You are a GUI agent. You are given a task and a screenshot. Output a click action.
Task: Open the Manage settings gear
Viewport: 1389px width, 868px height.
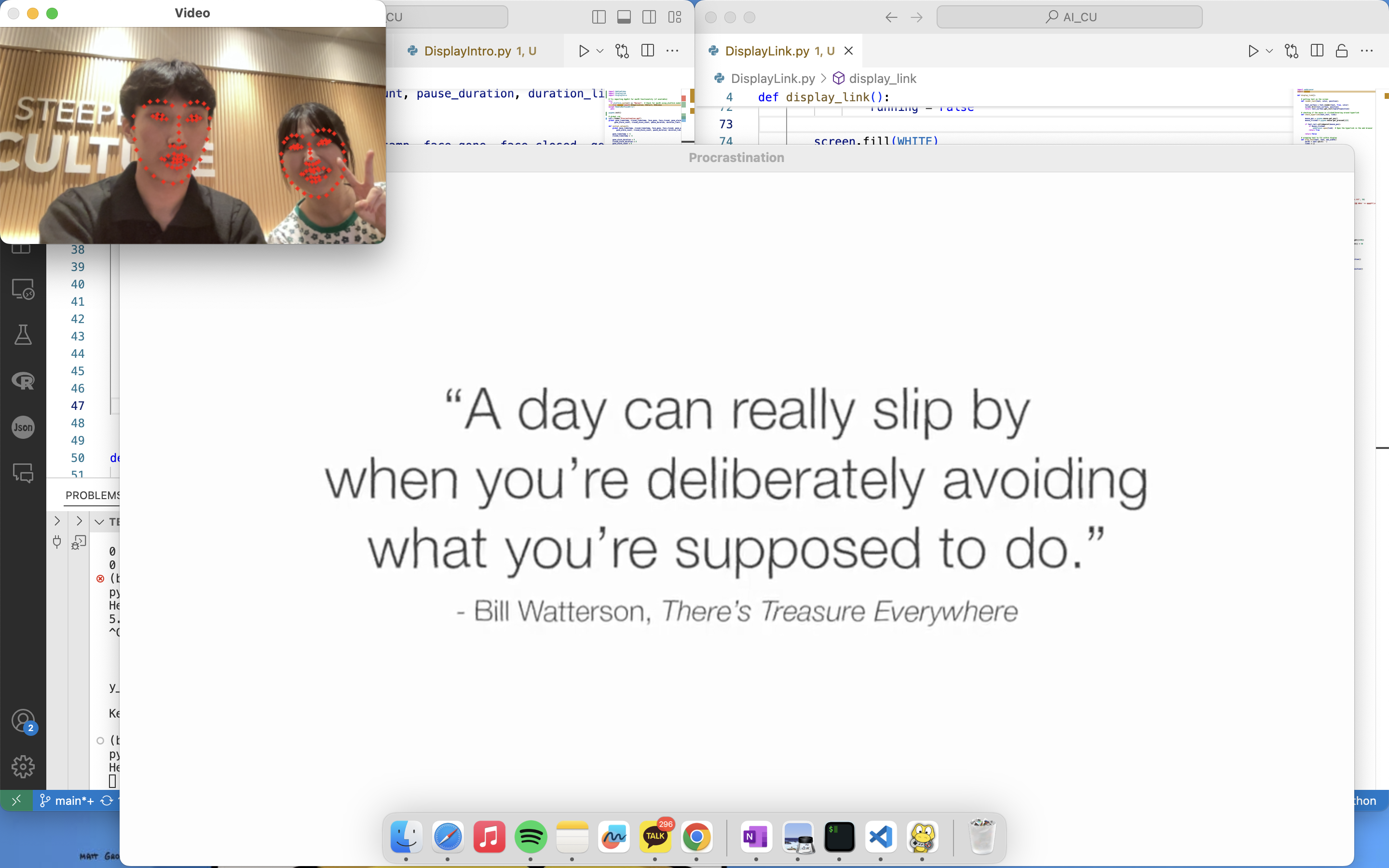(x=23, y=765)
